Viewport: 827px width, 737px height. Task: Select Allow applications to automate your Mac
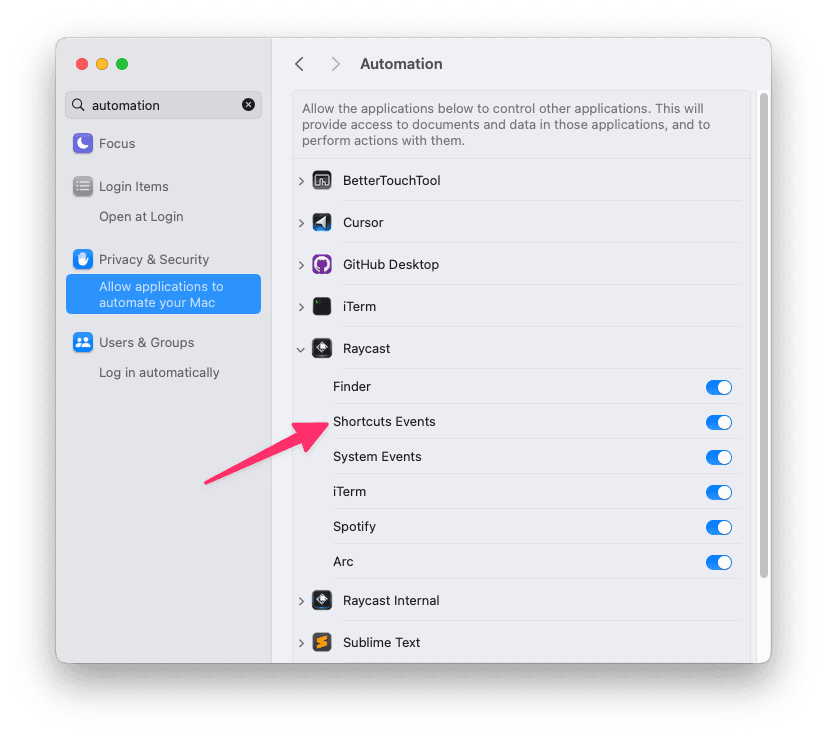(162, 294)
